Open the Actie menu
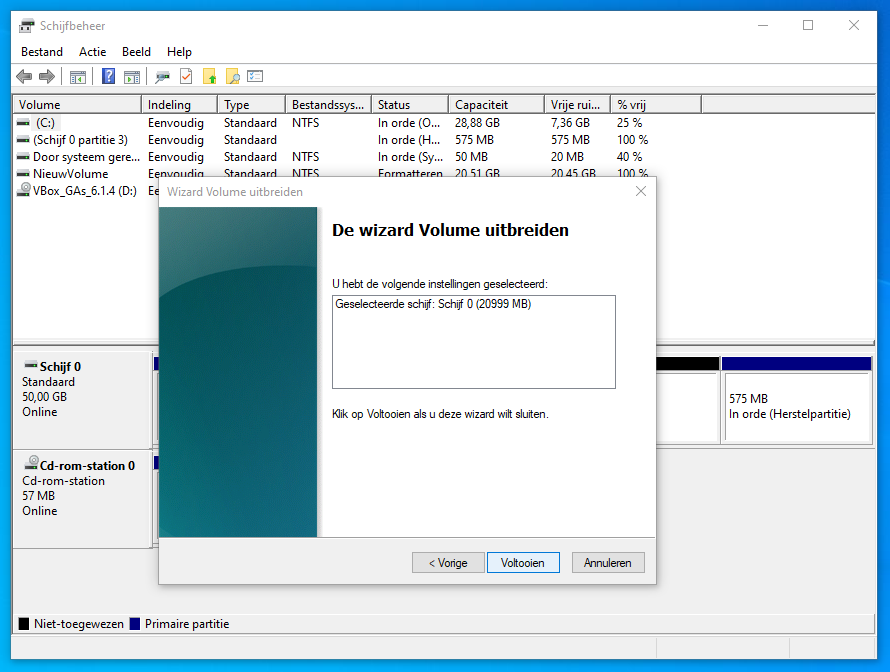Image resolution: width=890 pixels, height=672 pixels. pyautogui.click(x=92, y=52)
